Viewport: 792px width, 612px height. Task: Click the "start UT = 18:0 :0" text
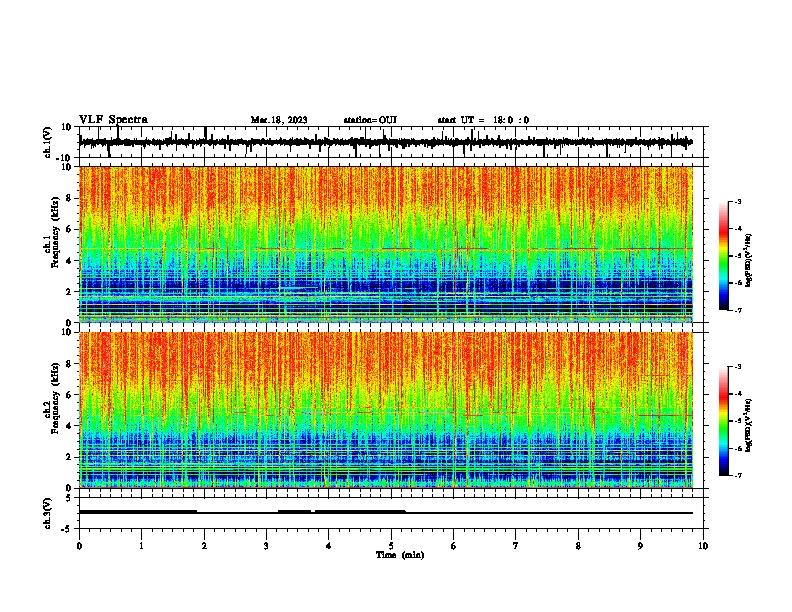click(483, 120)
